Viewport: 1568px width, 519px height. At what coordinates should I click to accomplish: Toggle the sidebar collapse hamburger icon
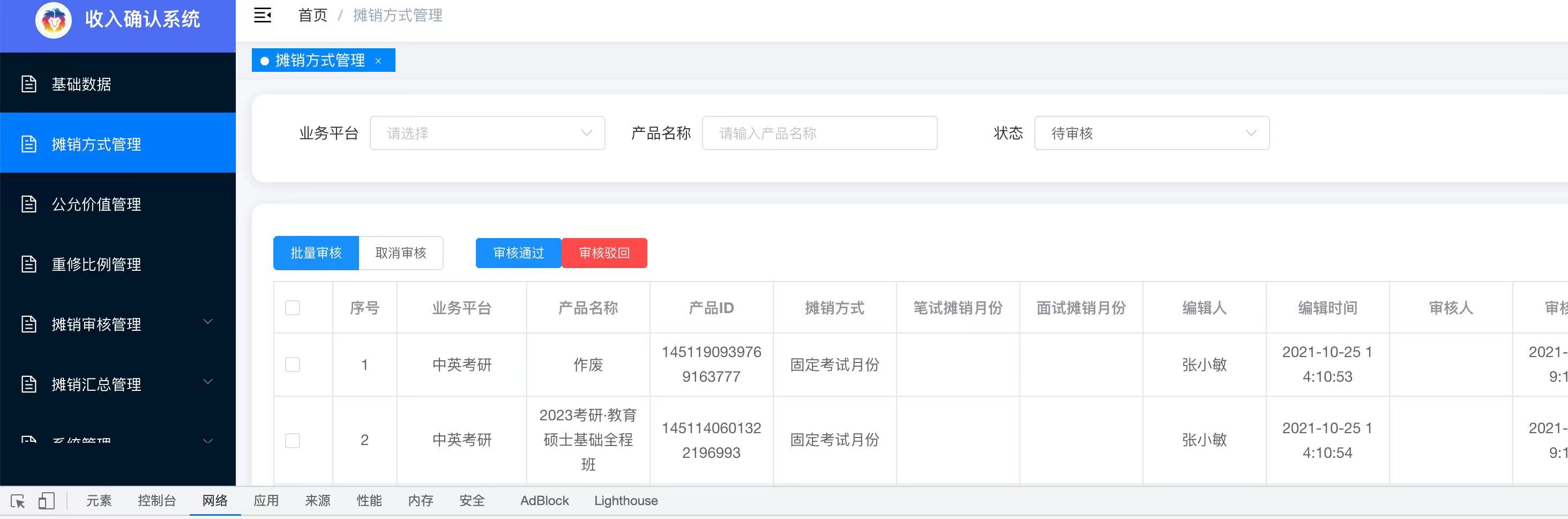tap(263, 15)
